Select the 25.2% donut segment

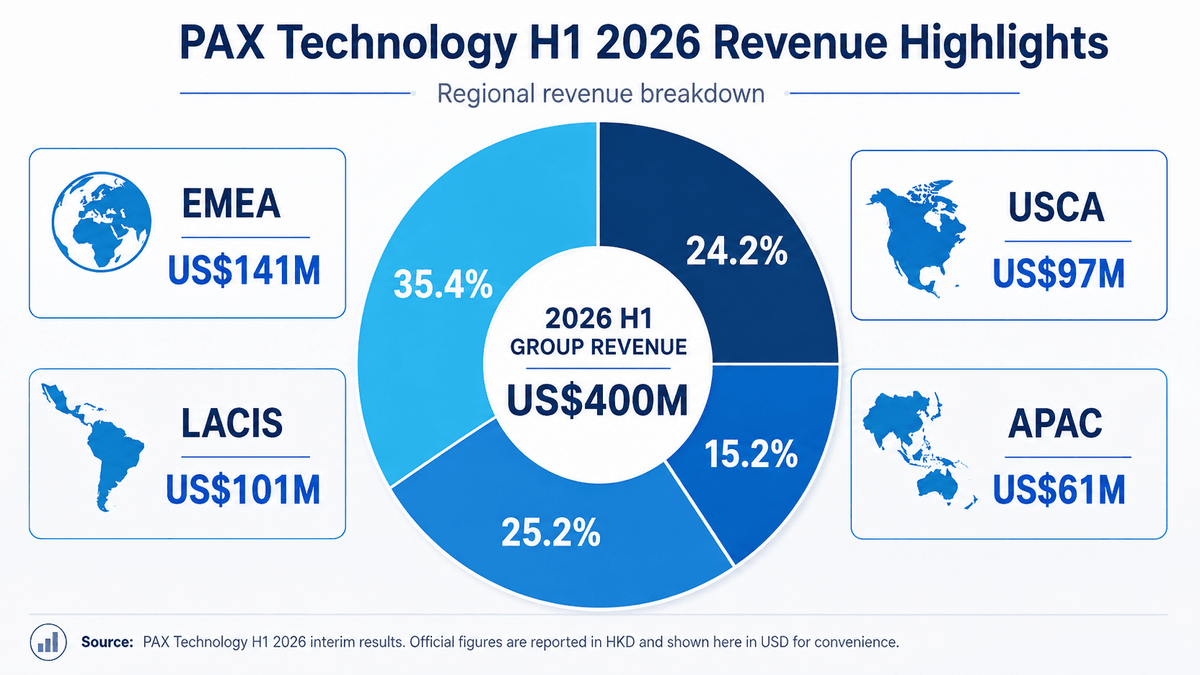click(551, 530)
